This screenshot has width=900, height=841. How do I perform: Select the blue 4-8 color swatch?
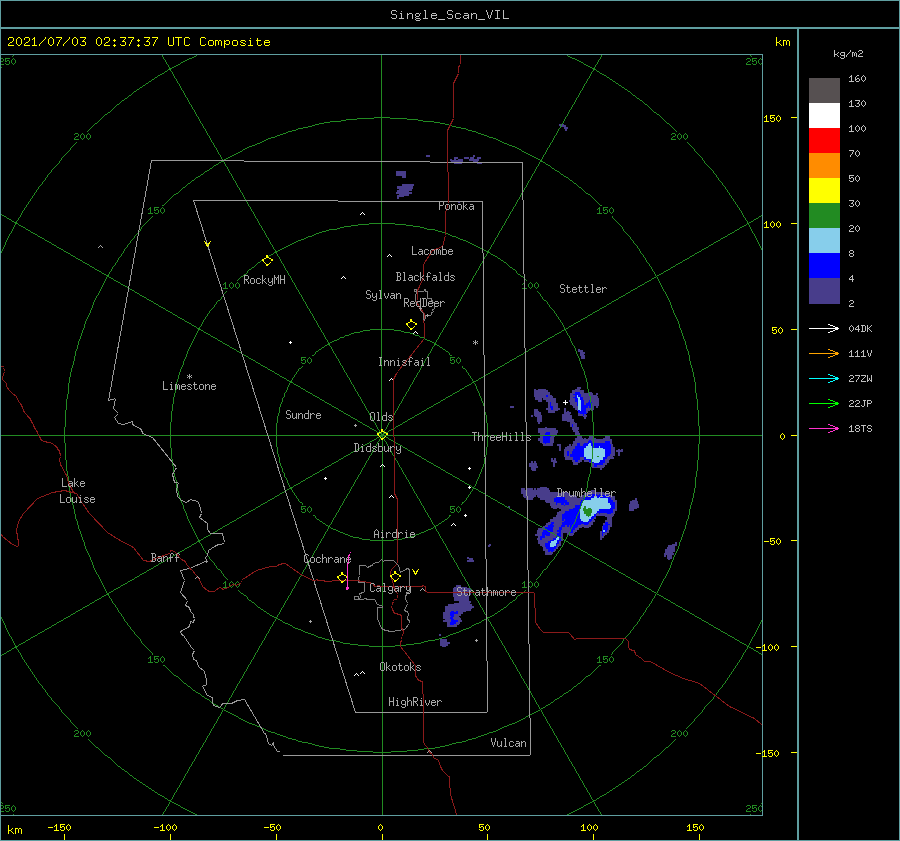824,266
